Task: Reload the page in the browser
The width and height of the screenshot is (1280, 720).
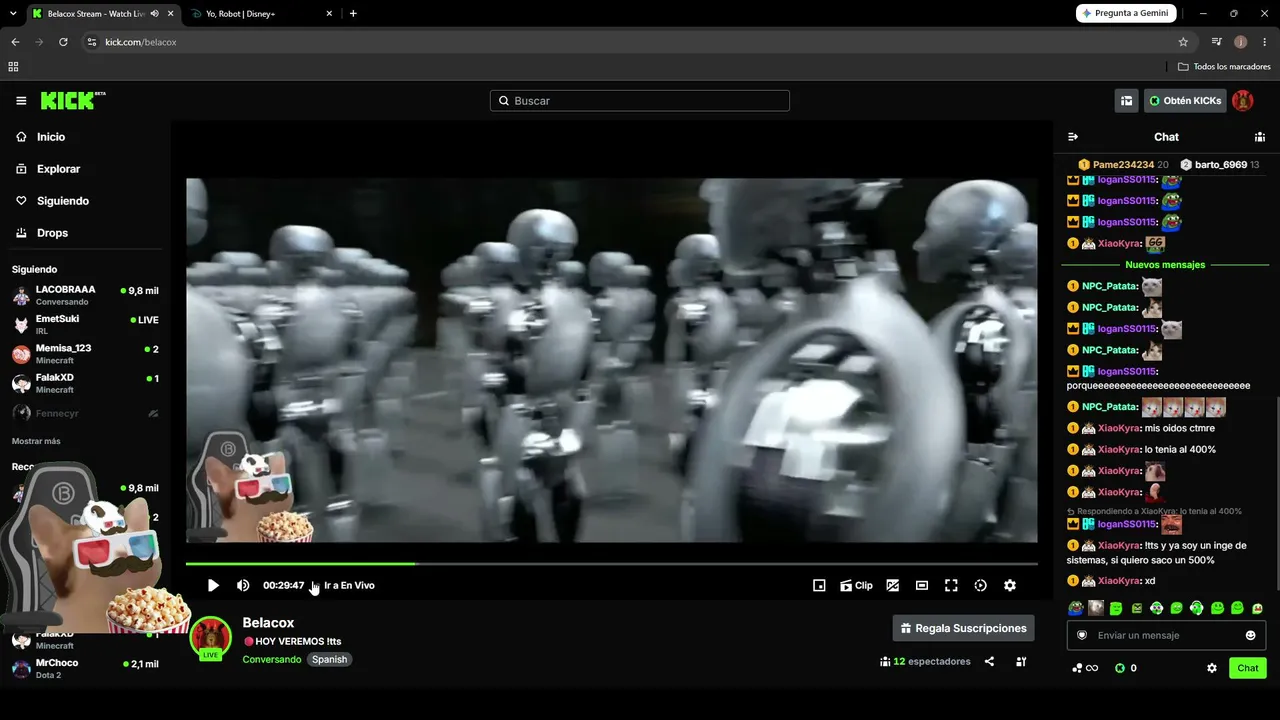Action: 63,42
